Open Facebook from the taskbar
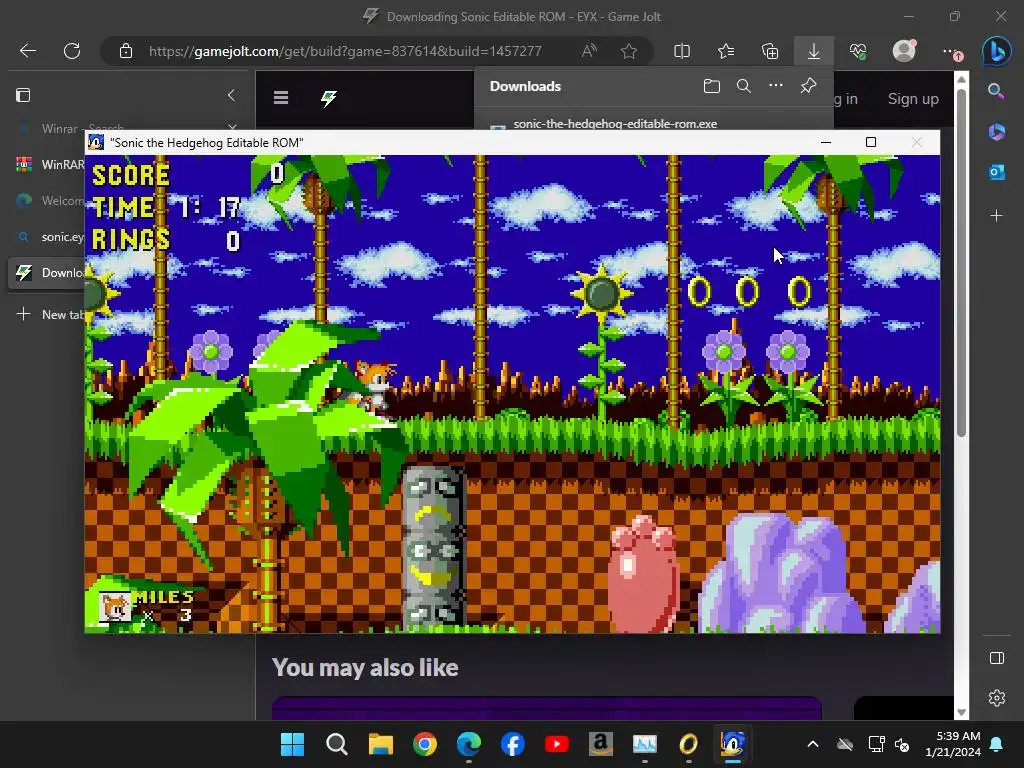The height and width of the screenshot is (768, 1024). click(x=513, y=744)
